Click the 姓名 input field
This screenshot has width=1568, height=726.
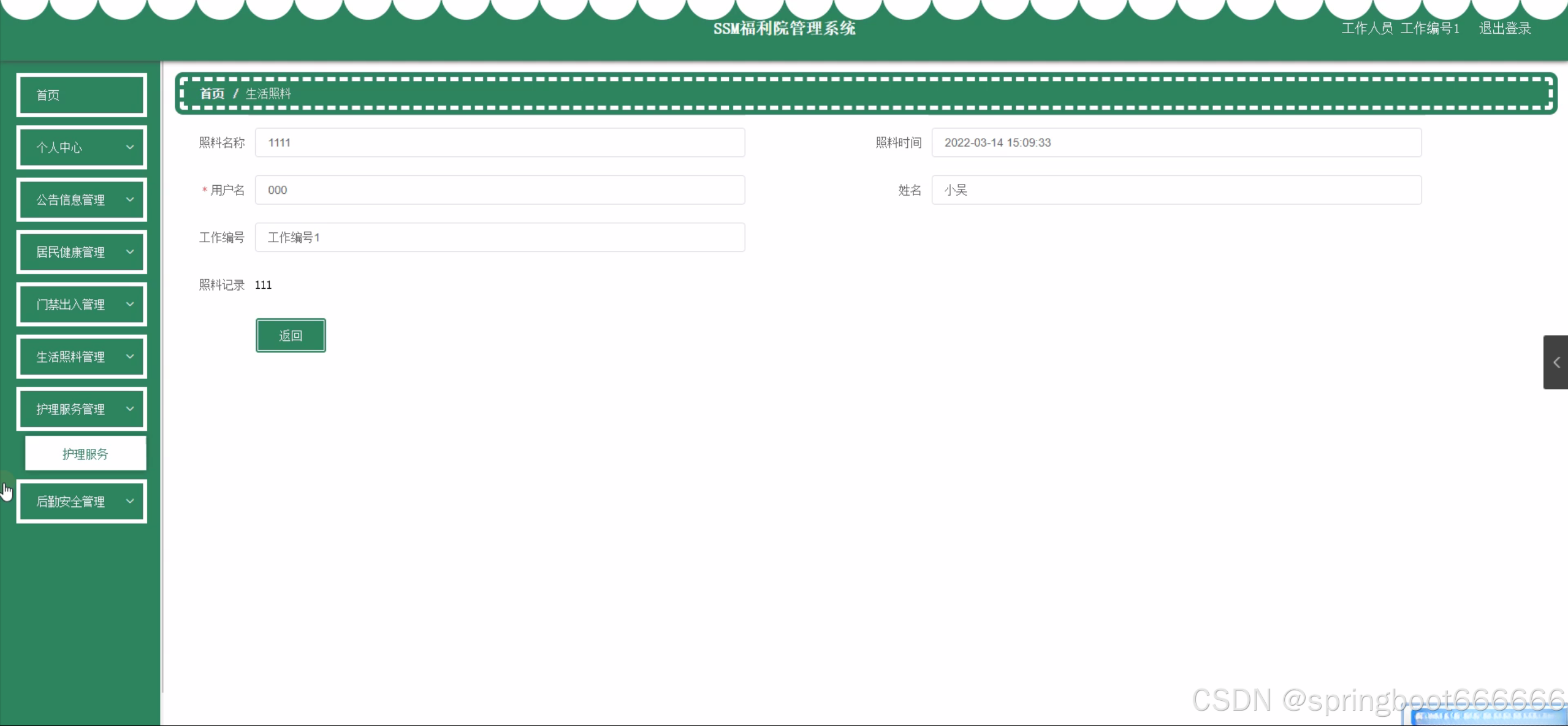click(1176, 190)
